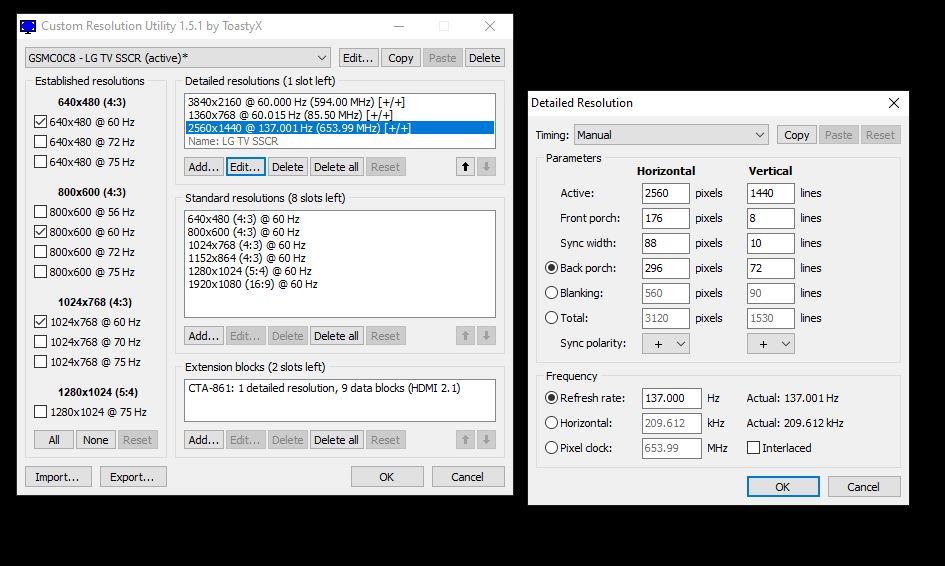Image resolution: width=945 pixels, height=566 pixels.
Task: Click the horizontal Active pixels field
Action: [x=665, y=193]
